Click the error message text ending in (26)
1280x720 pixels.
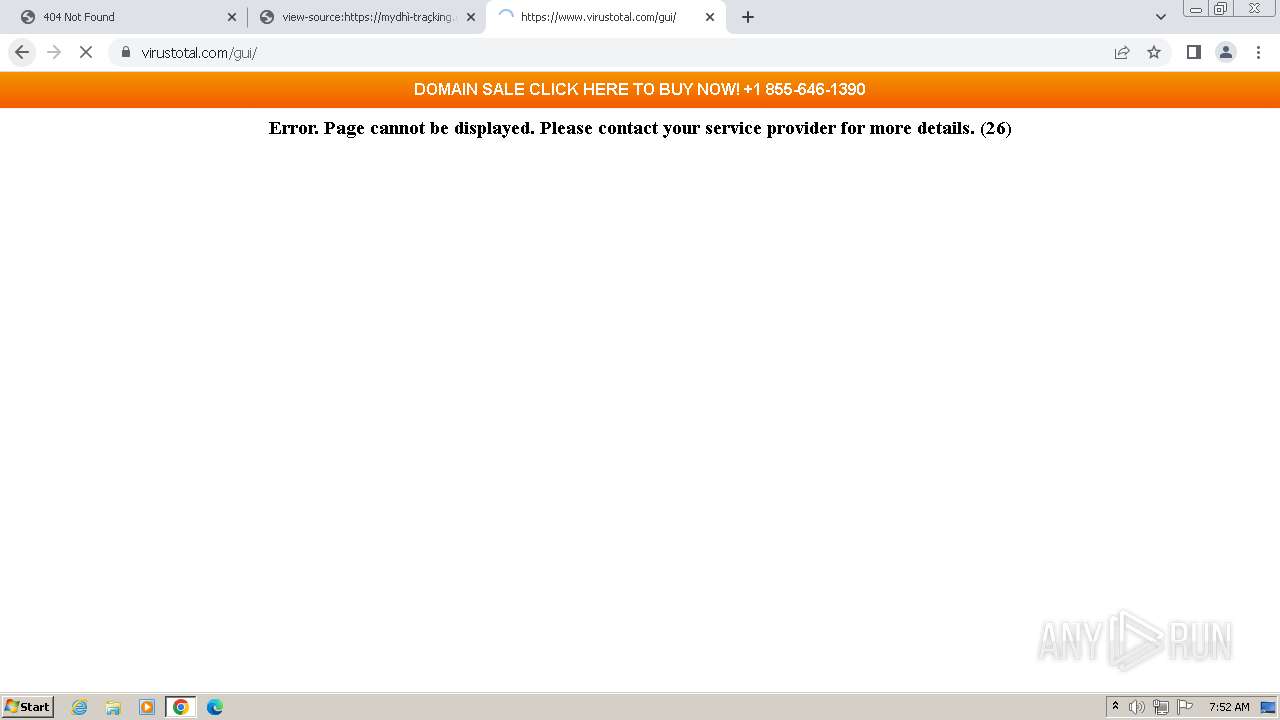[x=640, y=128]
